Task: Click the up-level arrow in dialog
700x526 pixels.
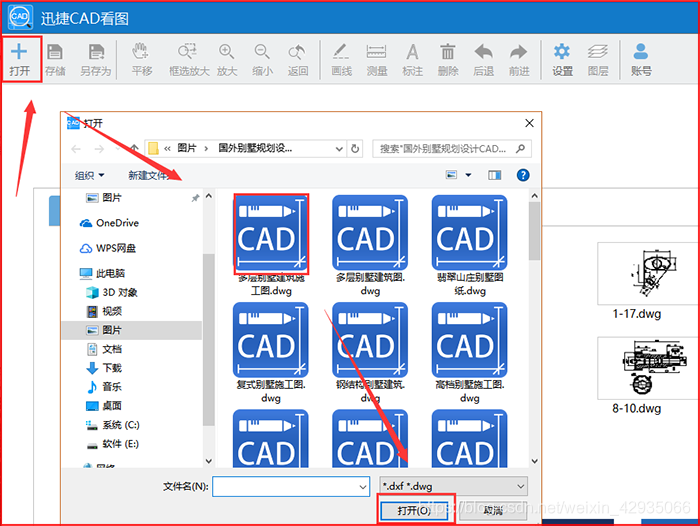Action: pyautogui.click(x=134, y=148)
